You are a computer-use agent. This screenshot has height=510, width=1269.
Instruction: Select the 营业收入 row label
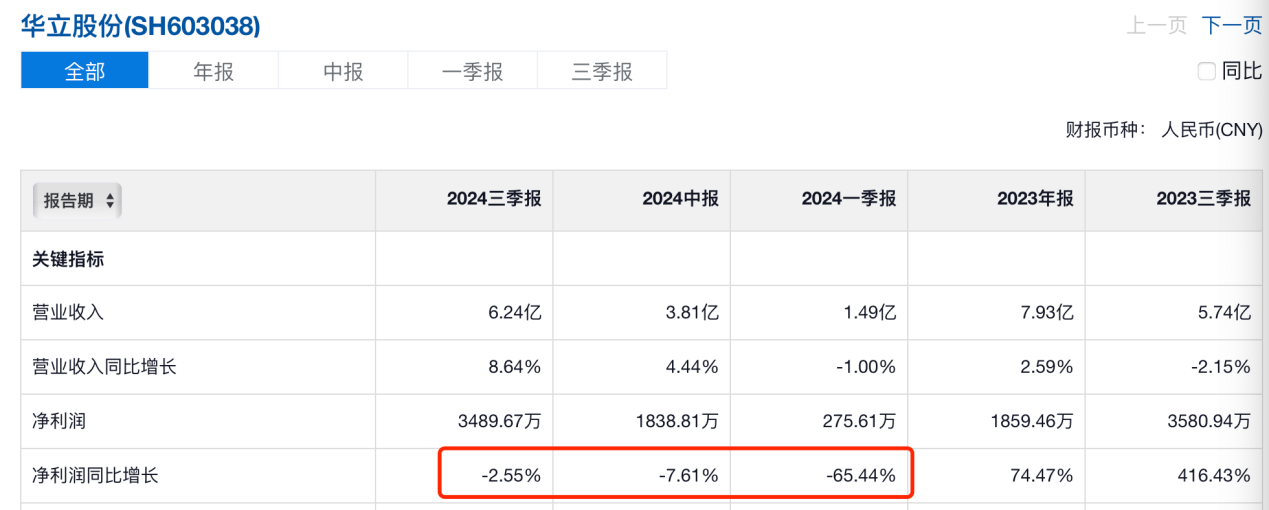click(x=68, y=312)
